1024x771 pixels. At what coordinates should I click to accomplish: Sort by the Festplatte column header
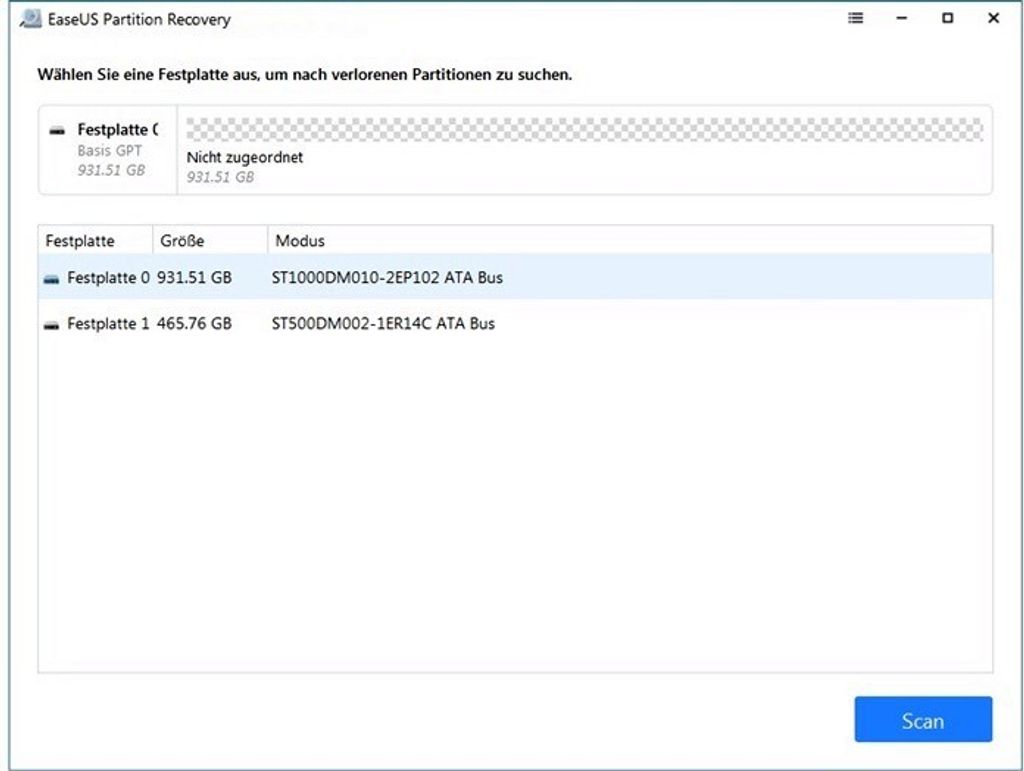[x=81, y=241]
